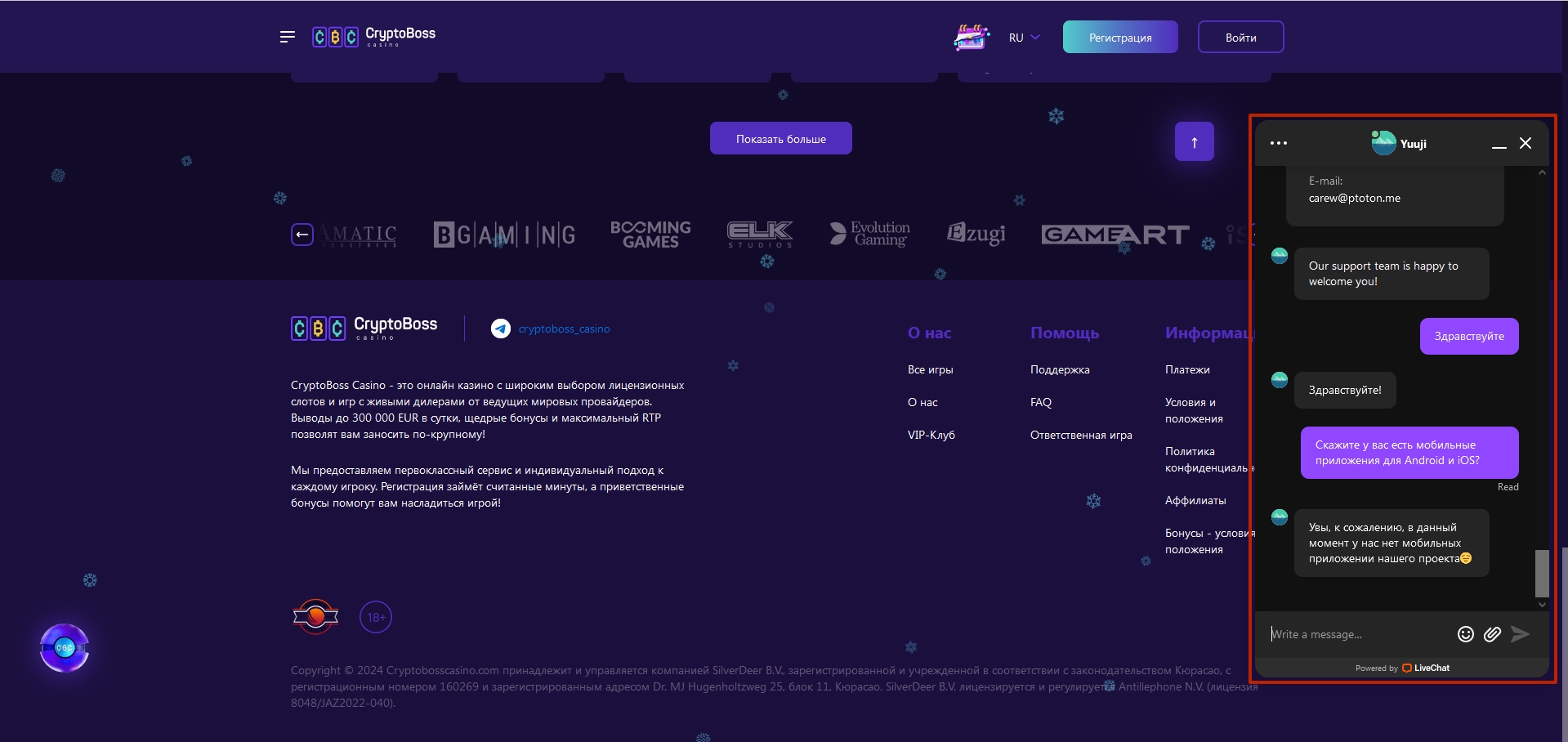Screen dimensions: 1568x742
Task: Click the scroll-to-top arrow button
Action: [1194, 141]
